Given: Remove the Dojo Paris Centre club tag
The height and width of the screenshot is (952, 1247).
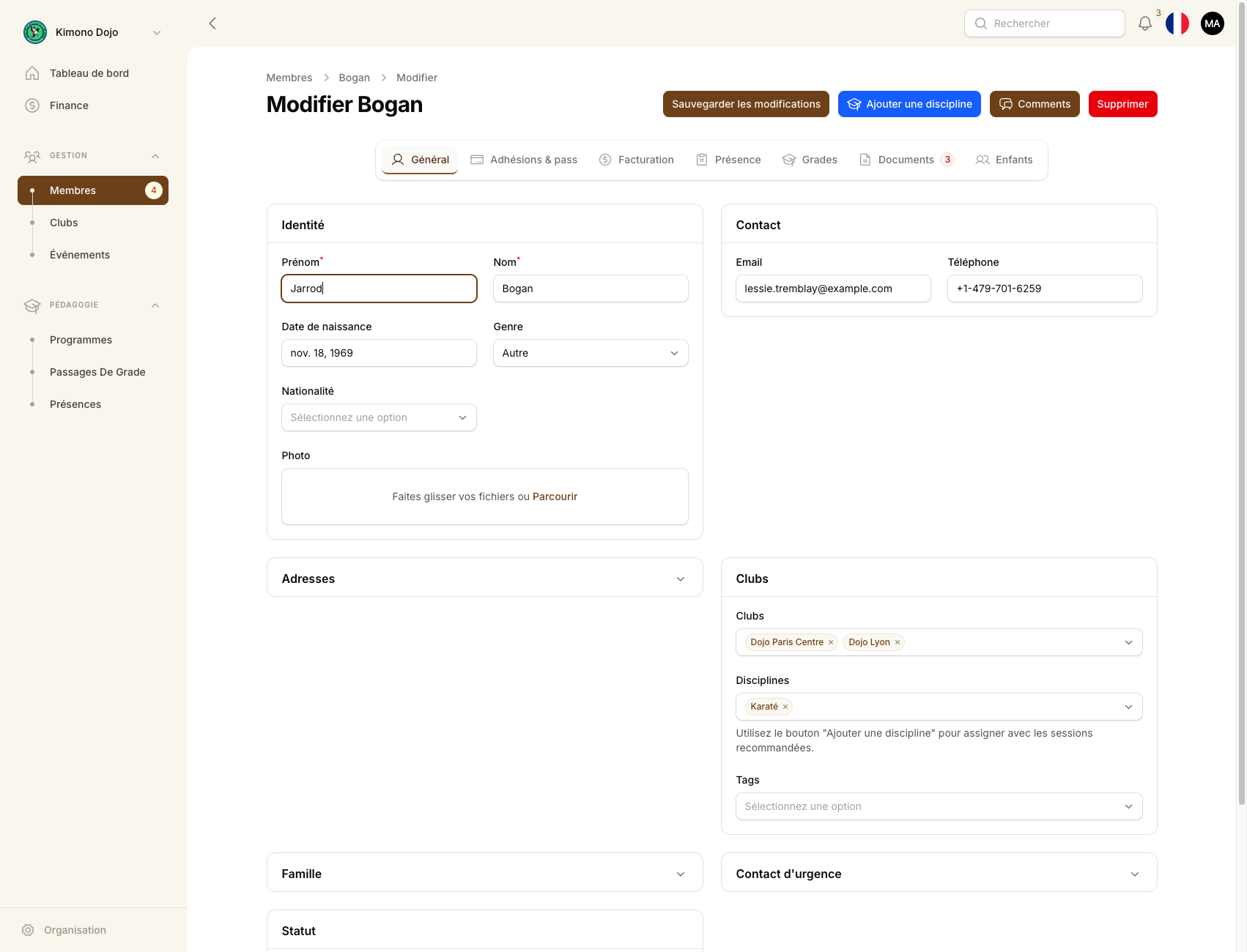Looking at the screenshot, I should [831, 642].
